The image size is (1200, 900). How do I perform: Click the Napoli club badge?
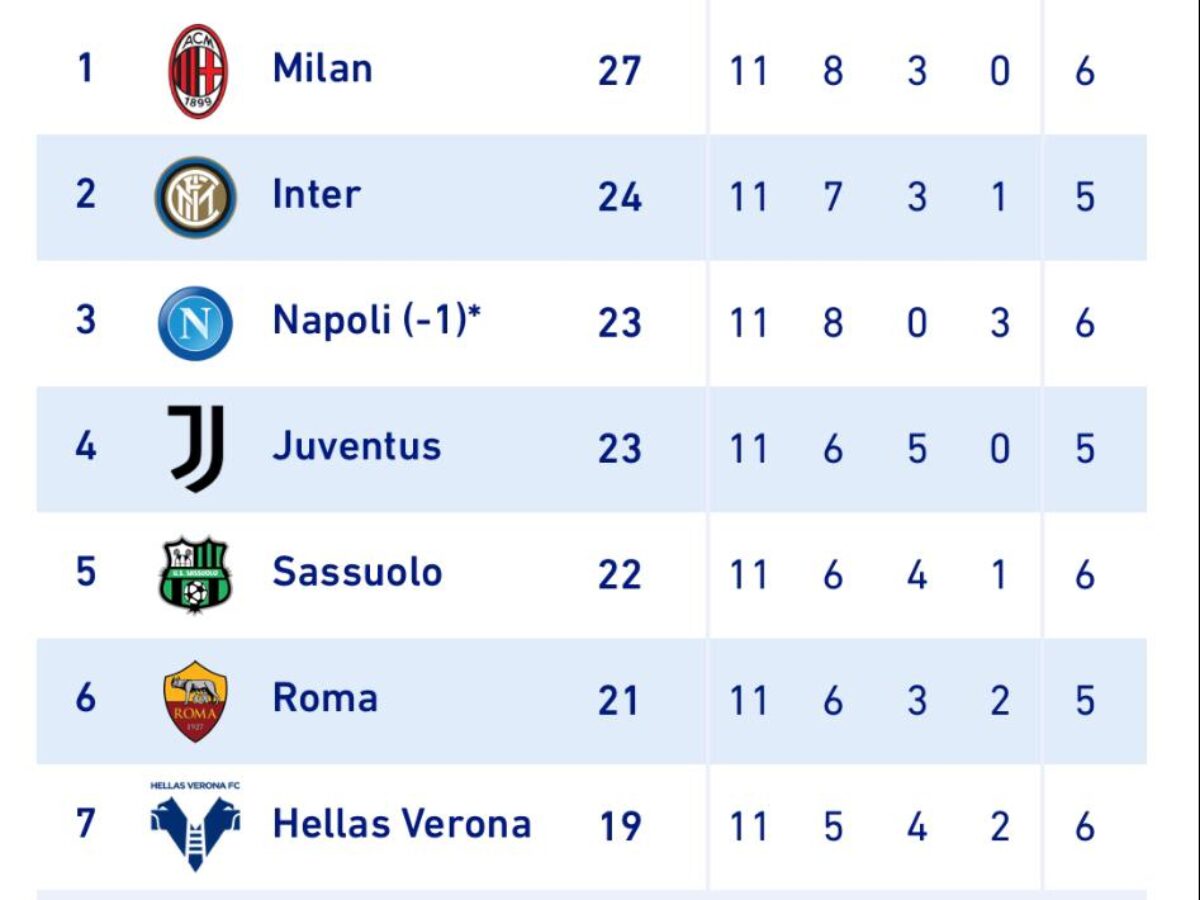(195, 323)
